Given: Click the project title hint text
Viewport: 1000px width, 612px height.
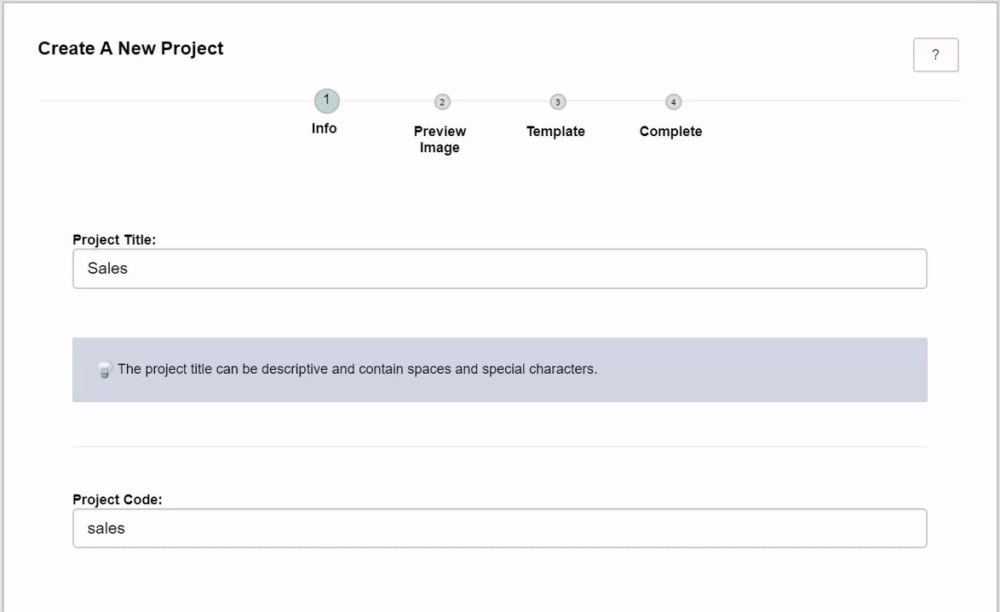Looking at the screenshot, I should [x=357, y=369].
